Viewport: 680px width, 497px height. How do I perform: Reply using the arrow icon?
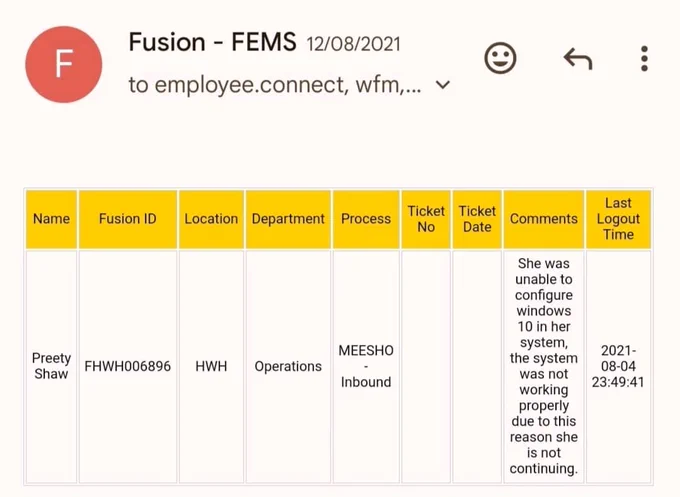tap(578, 58)
